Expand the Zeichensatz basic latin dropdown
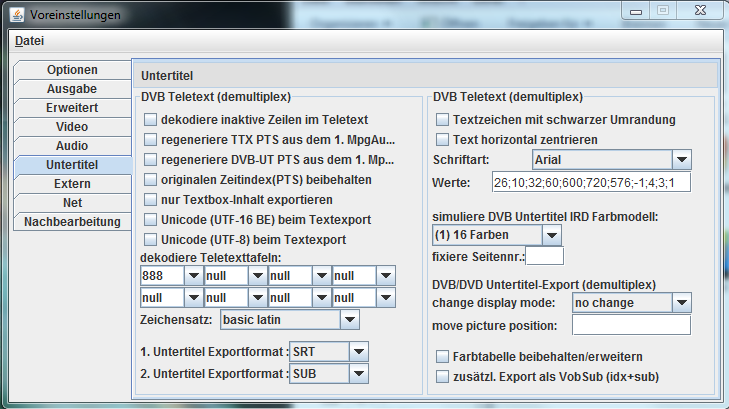Screen dimensions: 729x409 pyautogui.click(x=349, y=320)
